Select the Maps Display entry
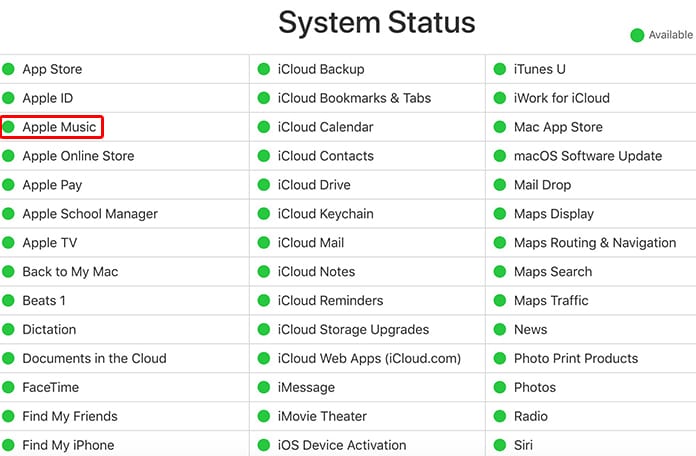The height and width of the screenshot is (456, 696). [x=554, y=214]
